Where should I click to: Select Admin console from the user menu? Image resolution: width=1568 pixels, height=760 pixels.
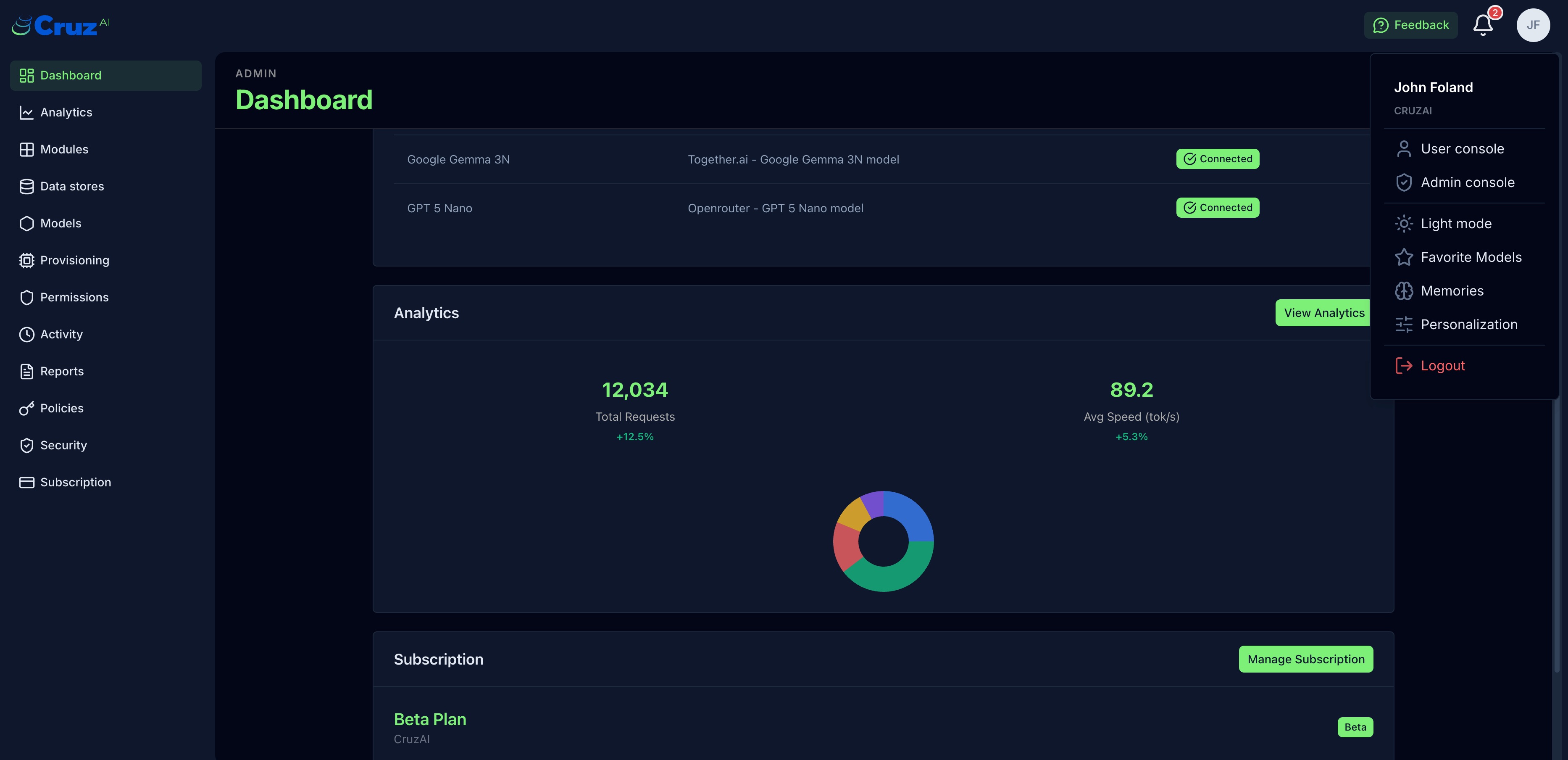tap(1468, 182)
